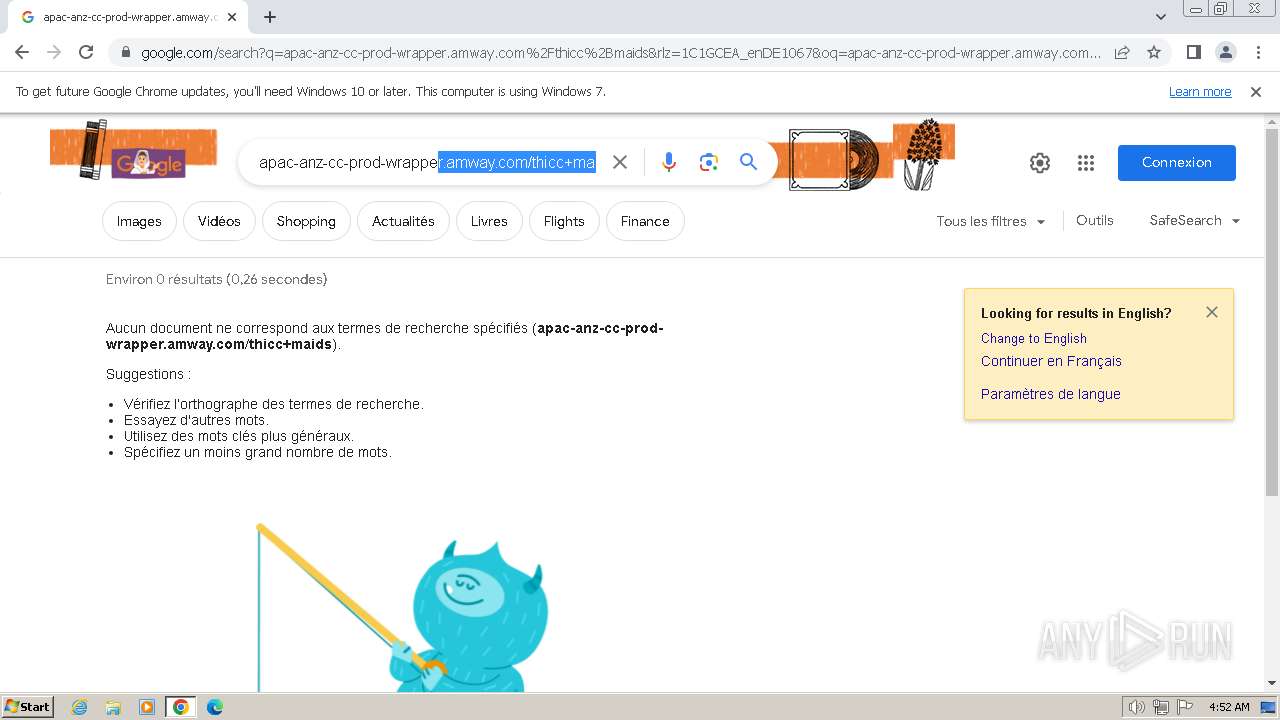This screenshot has height=720, width=1280.
Task: Go back to previous page in Chrome
Action: [22, 52]
